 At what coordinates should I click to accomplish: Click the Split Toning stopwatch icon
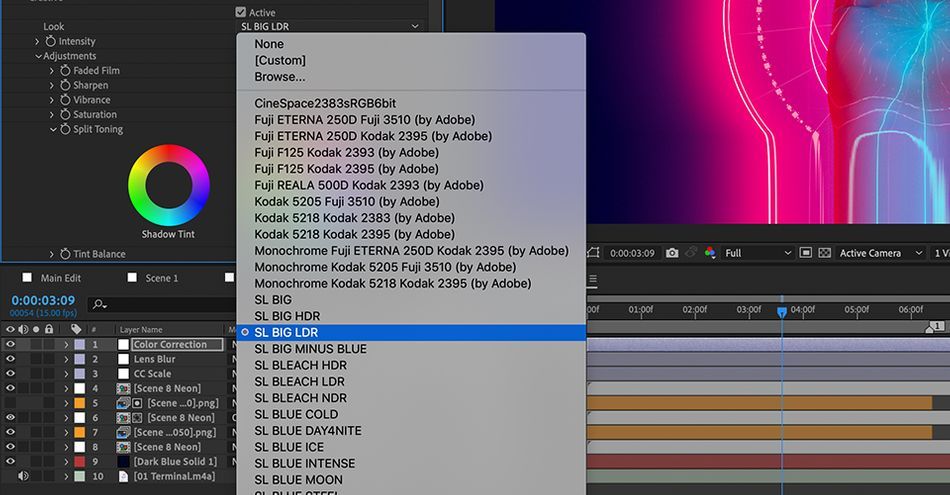coord(65,128)
